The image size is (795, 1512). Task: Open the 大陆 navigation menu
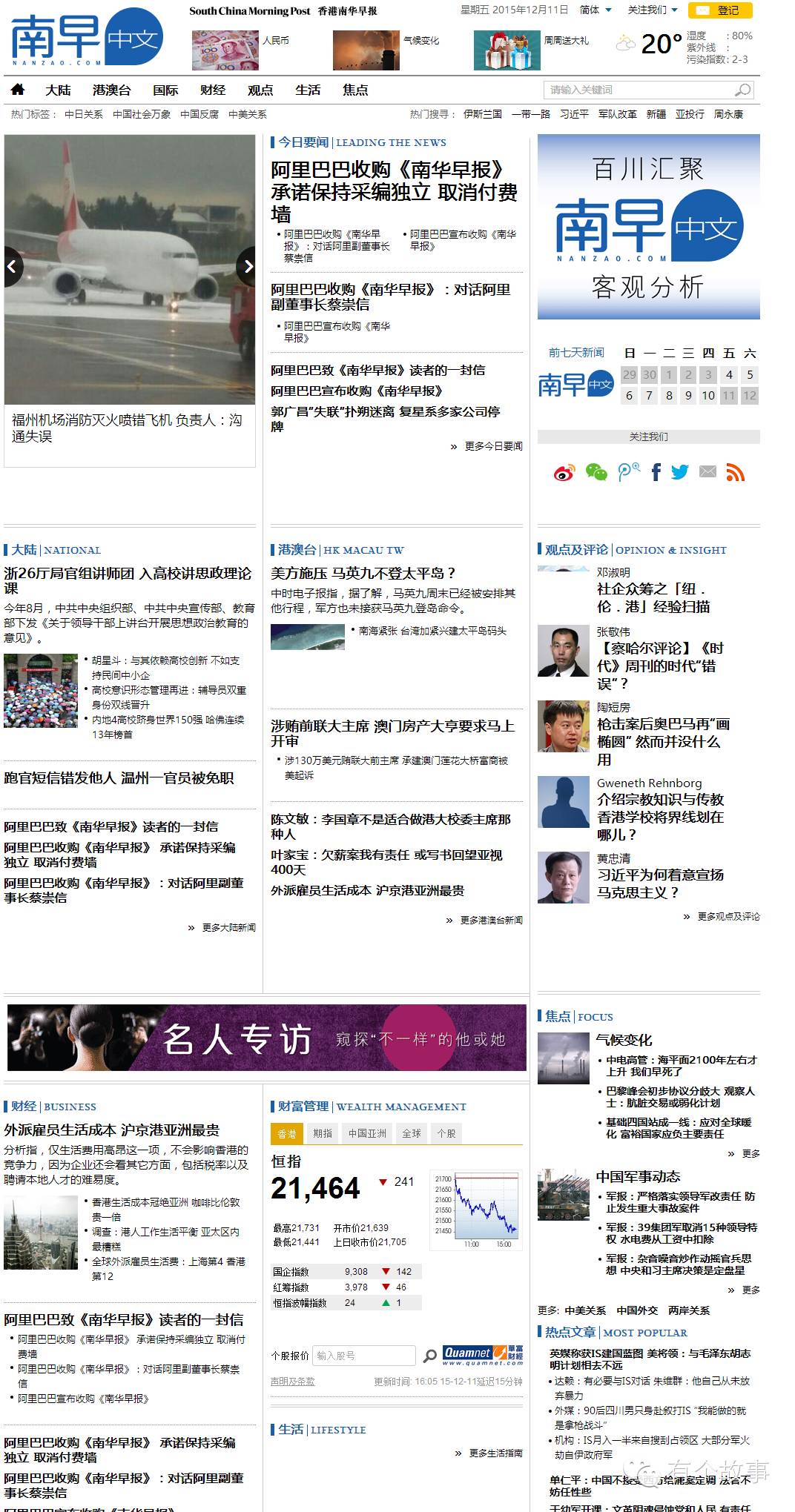pyautogui.click(x=58, y=90)
